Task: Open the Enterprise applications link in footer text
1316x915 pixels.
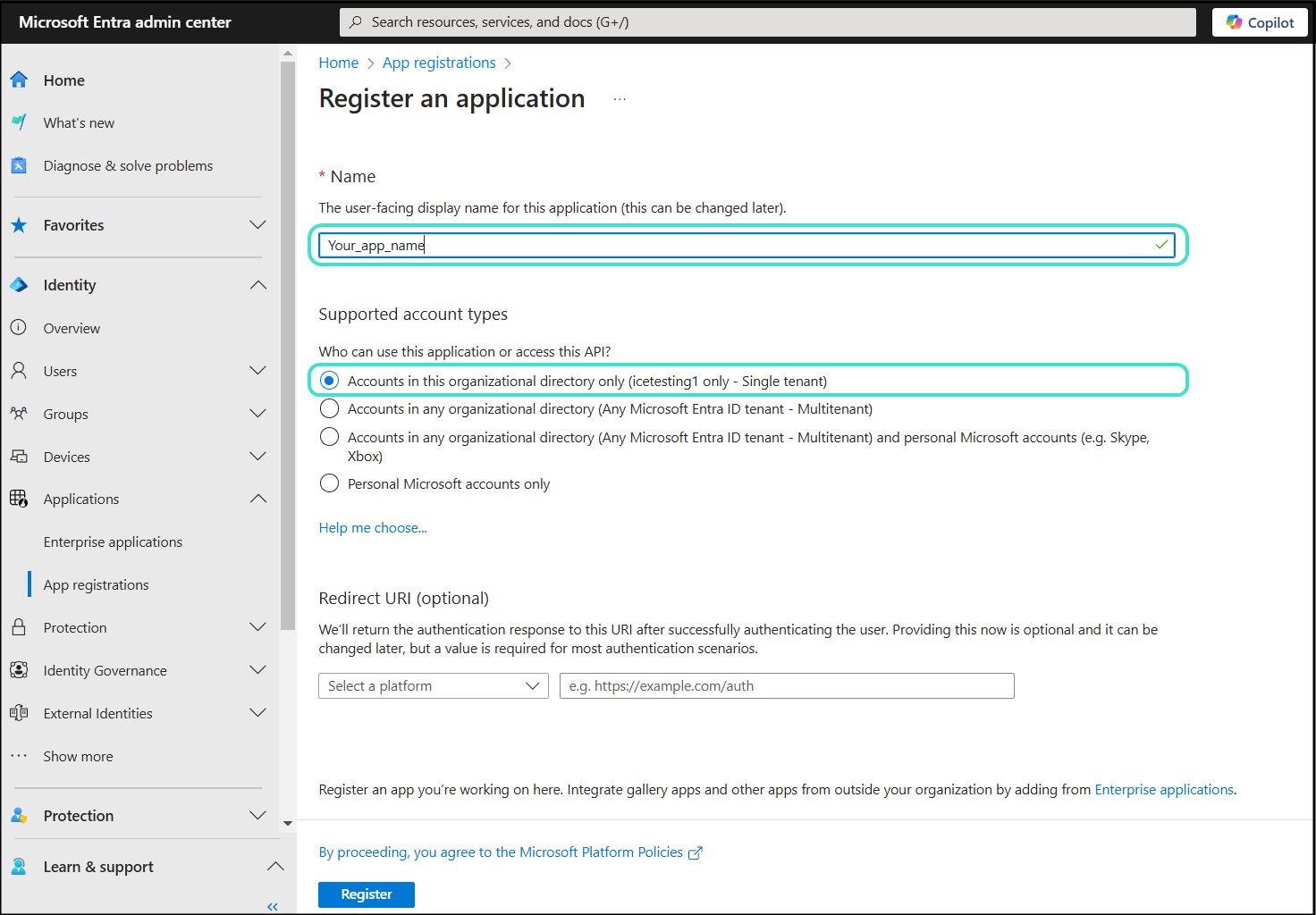Action: click(x=1164, y=790)
